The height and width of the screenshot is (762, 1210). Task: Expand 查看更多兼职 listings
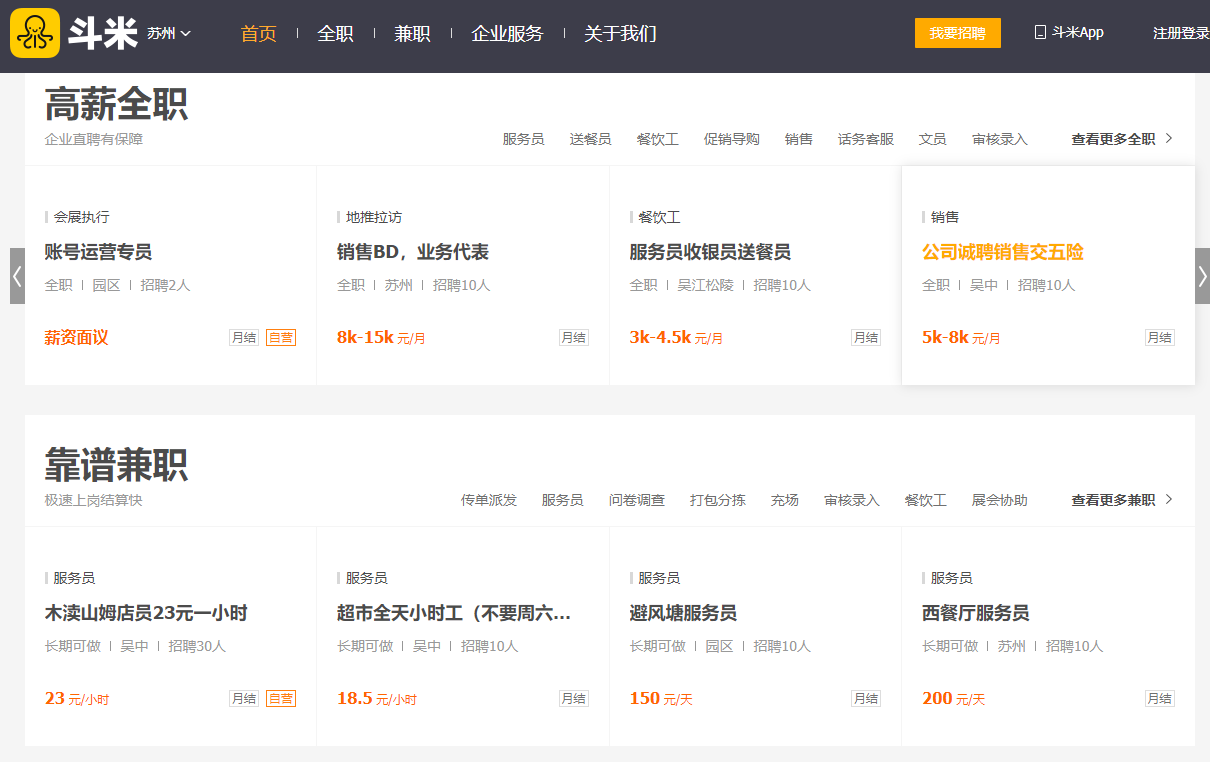[x=1121, y=500]
